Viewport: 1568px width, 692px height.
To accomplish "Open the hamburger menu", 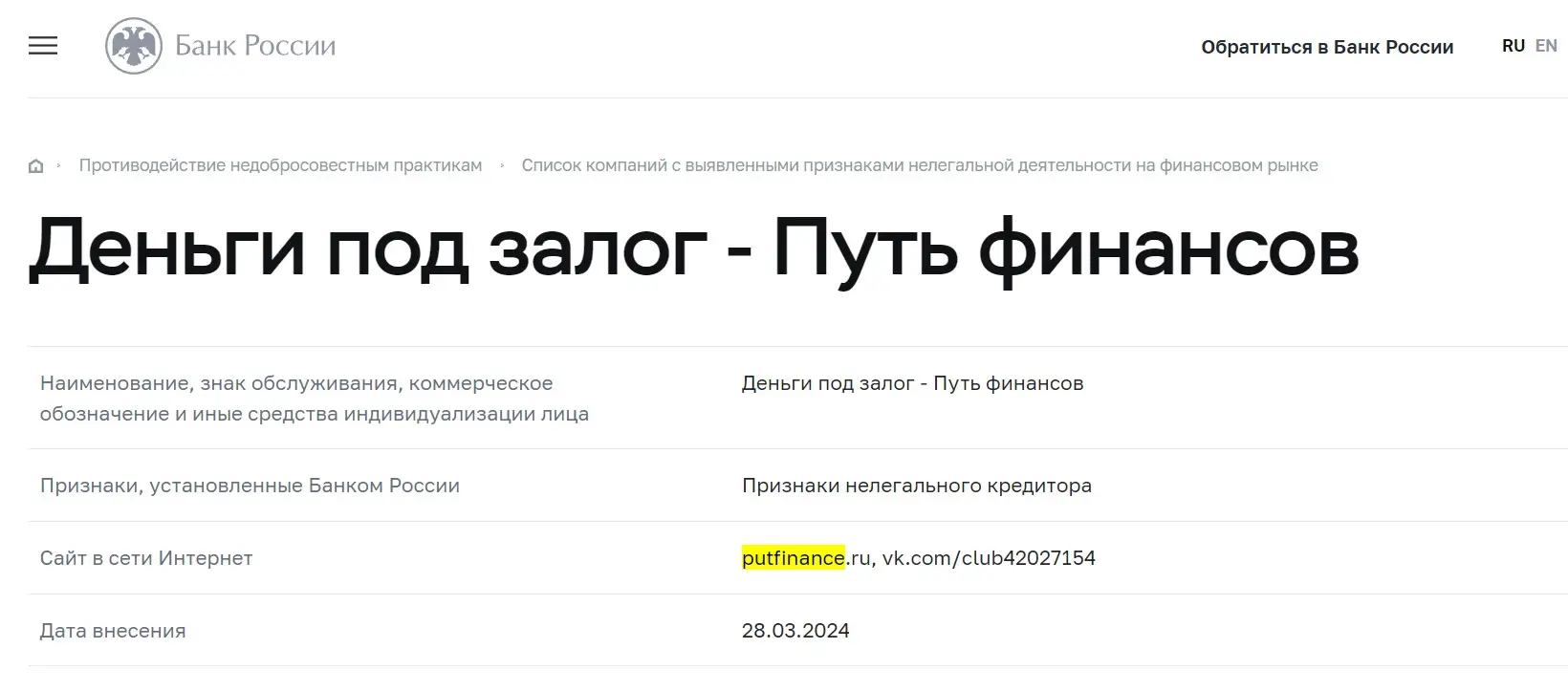I will (43, 46).
